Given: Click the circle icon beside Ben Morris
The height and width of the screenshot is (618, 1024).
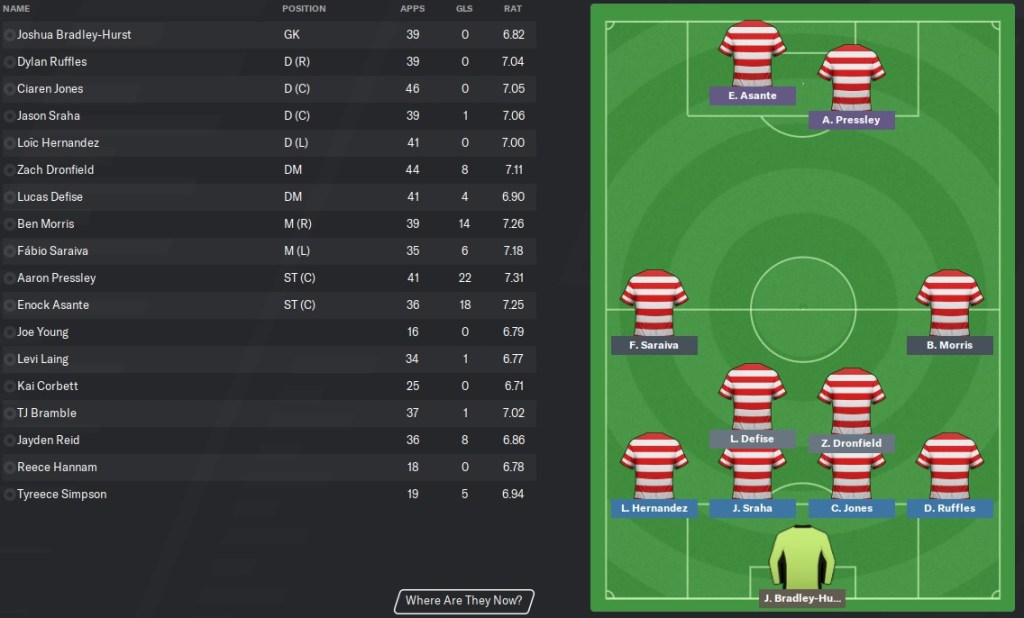Looking at the screenshot, I should [10, 224].
